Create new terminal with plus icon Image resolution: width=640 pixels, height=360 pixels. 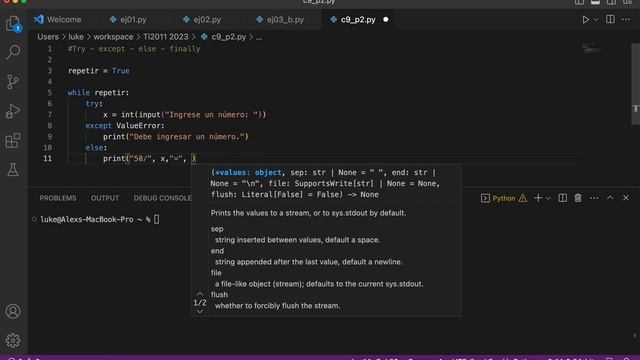pos(538,198)
